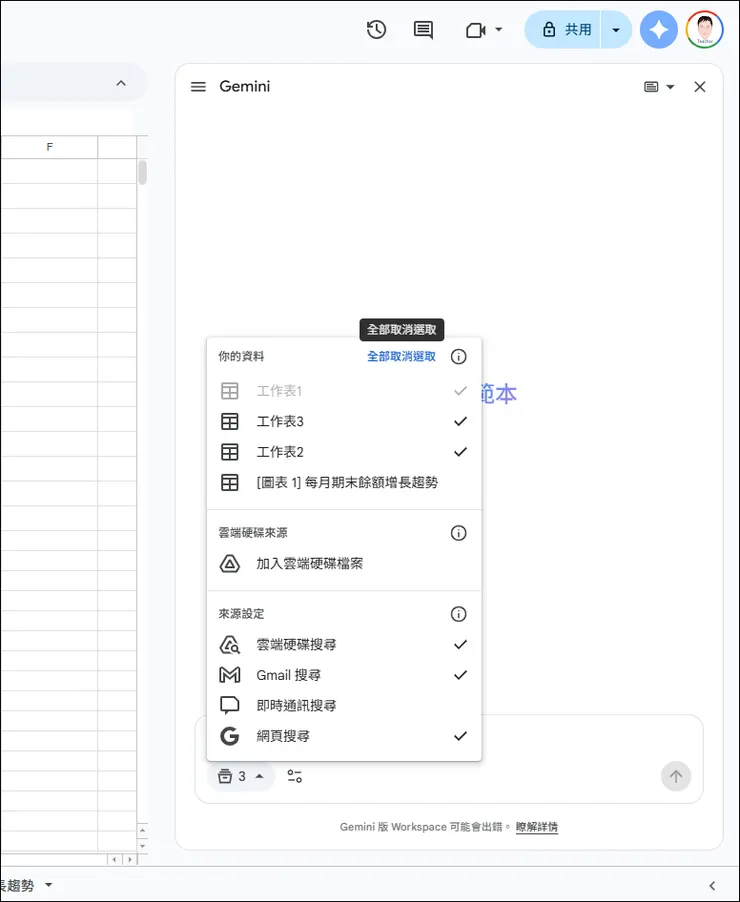Open version history clock icon
The image size is (740, 902).
[x=376, y=29]
